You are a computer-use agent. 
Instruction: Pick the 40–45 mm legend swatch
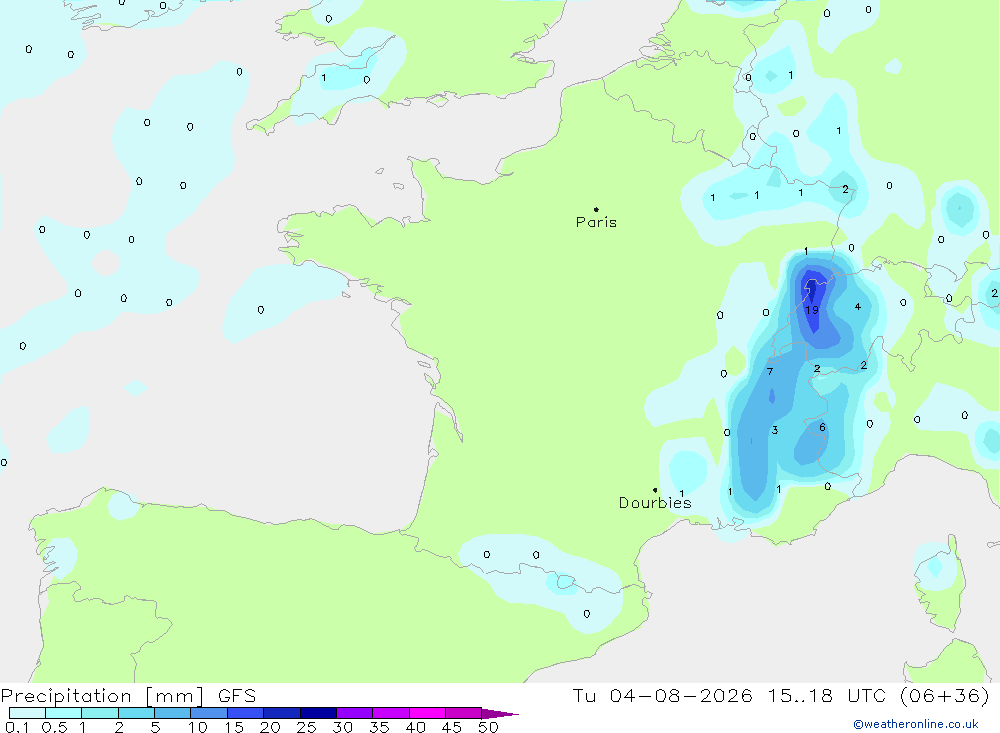click(x=427, y=713)
